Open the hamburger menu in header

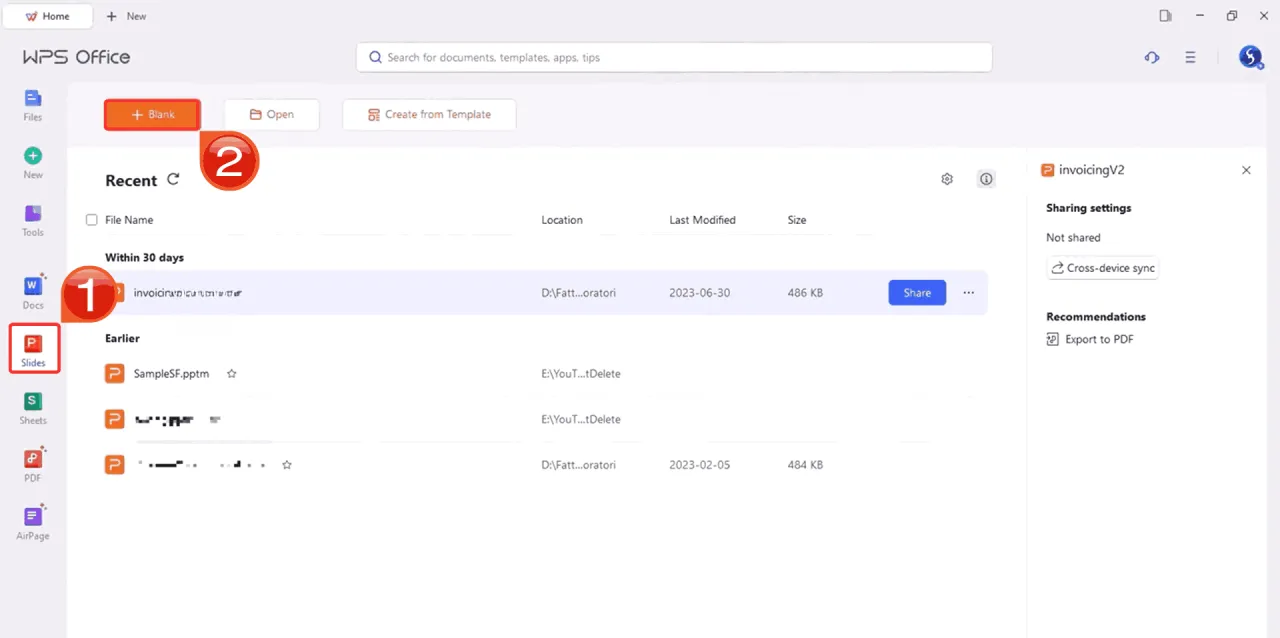click(x=1190, y=57)
